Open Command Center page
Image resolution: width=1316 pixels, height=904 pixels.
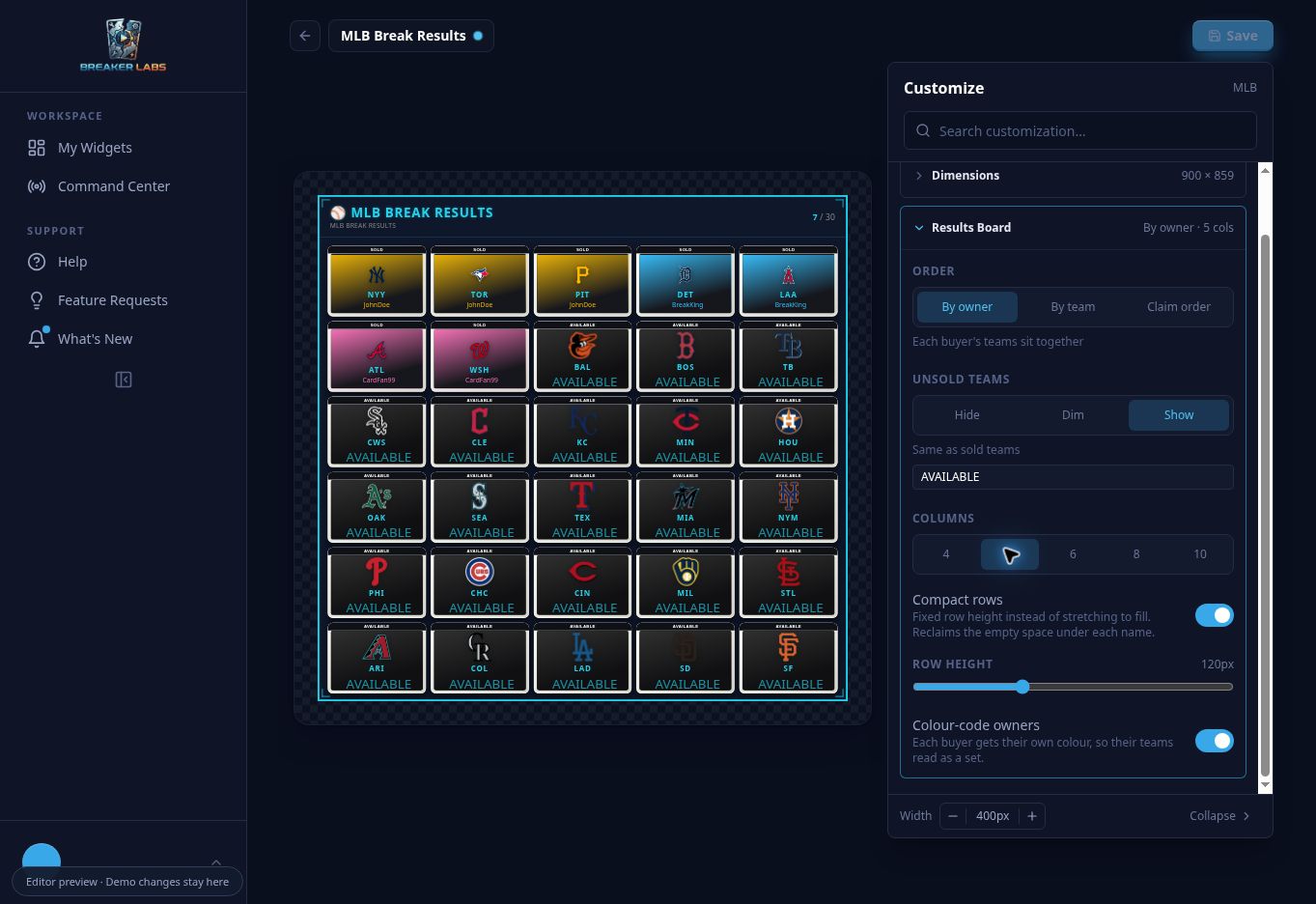pyautogui.click(x=114, y=186)
